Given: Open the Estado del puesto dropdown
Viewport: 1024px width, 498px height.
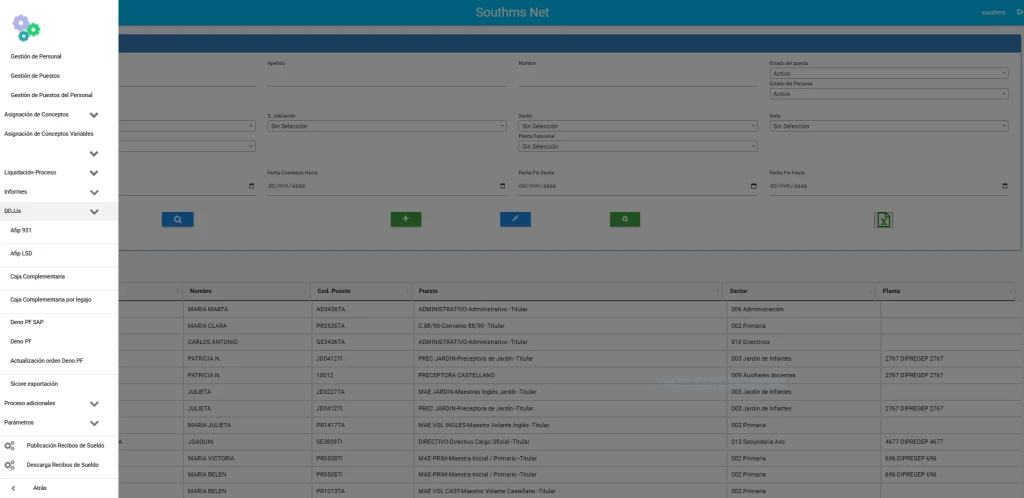Looking at the screenshot, I should click(889, 74).
